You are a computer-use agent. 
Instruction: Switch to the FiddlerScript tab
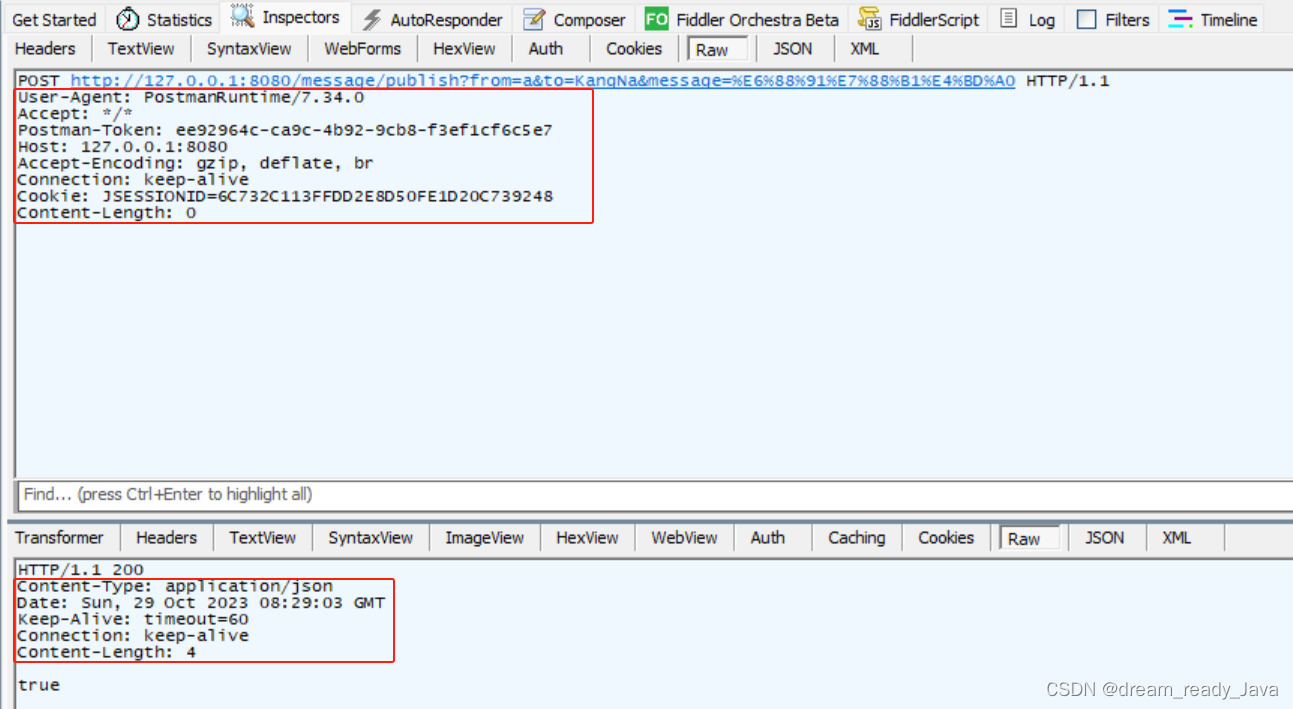[920, 19]
